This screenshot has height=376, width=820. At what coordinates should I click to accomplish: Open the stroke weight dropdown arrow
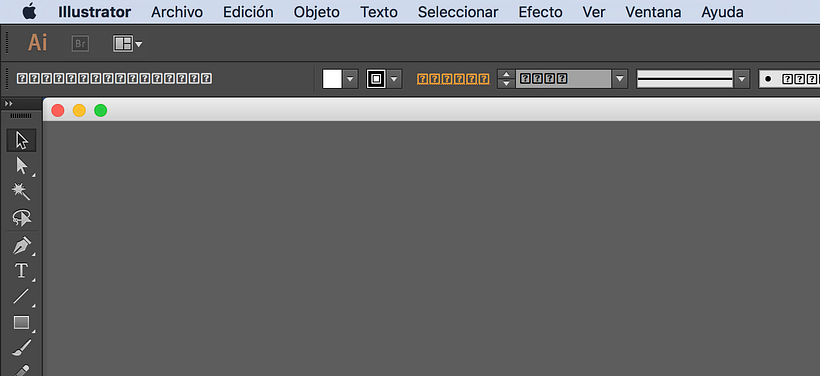pos(620,79)
